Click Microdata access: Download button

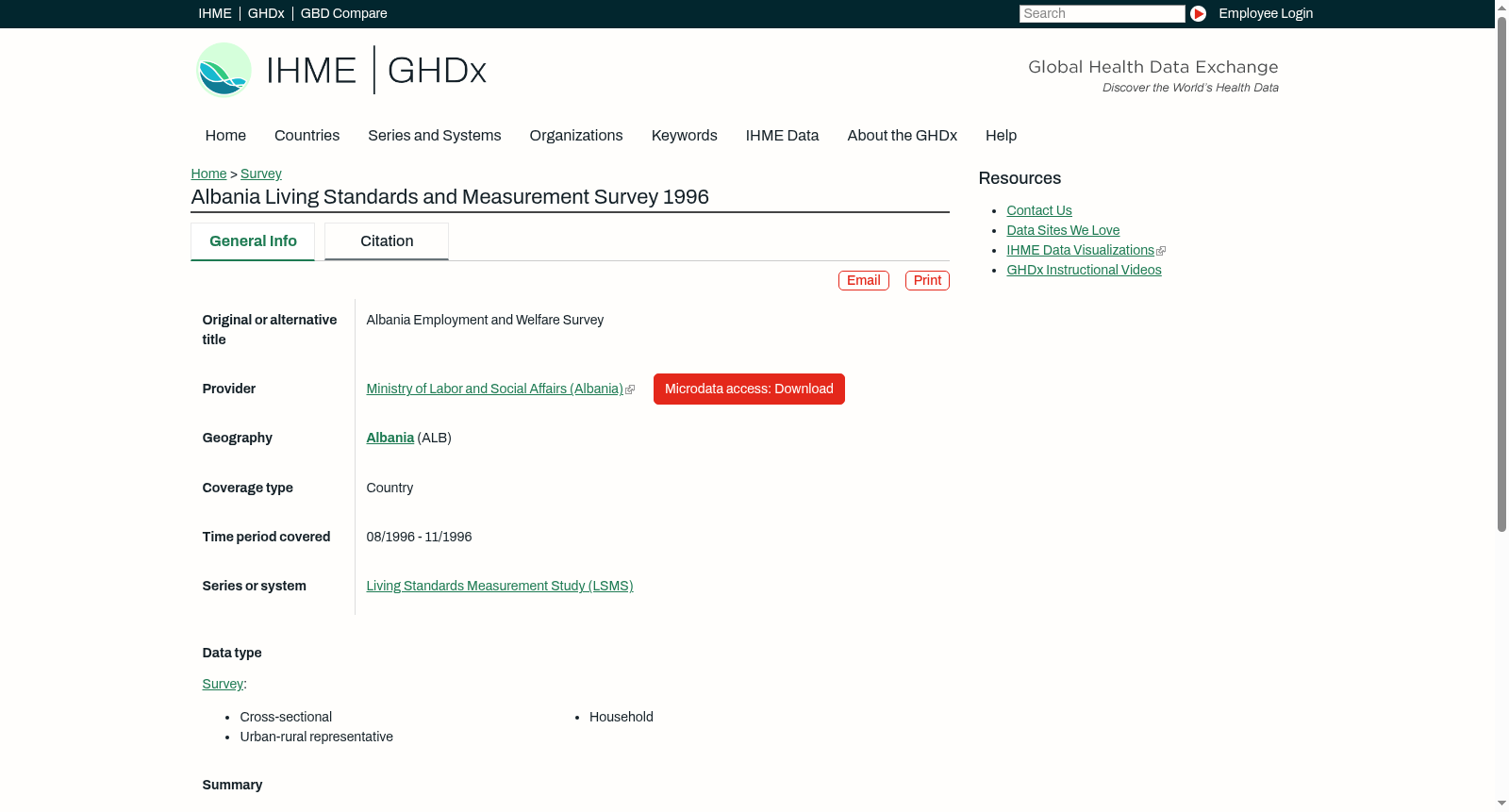point(749,389)
